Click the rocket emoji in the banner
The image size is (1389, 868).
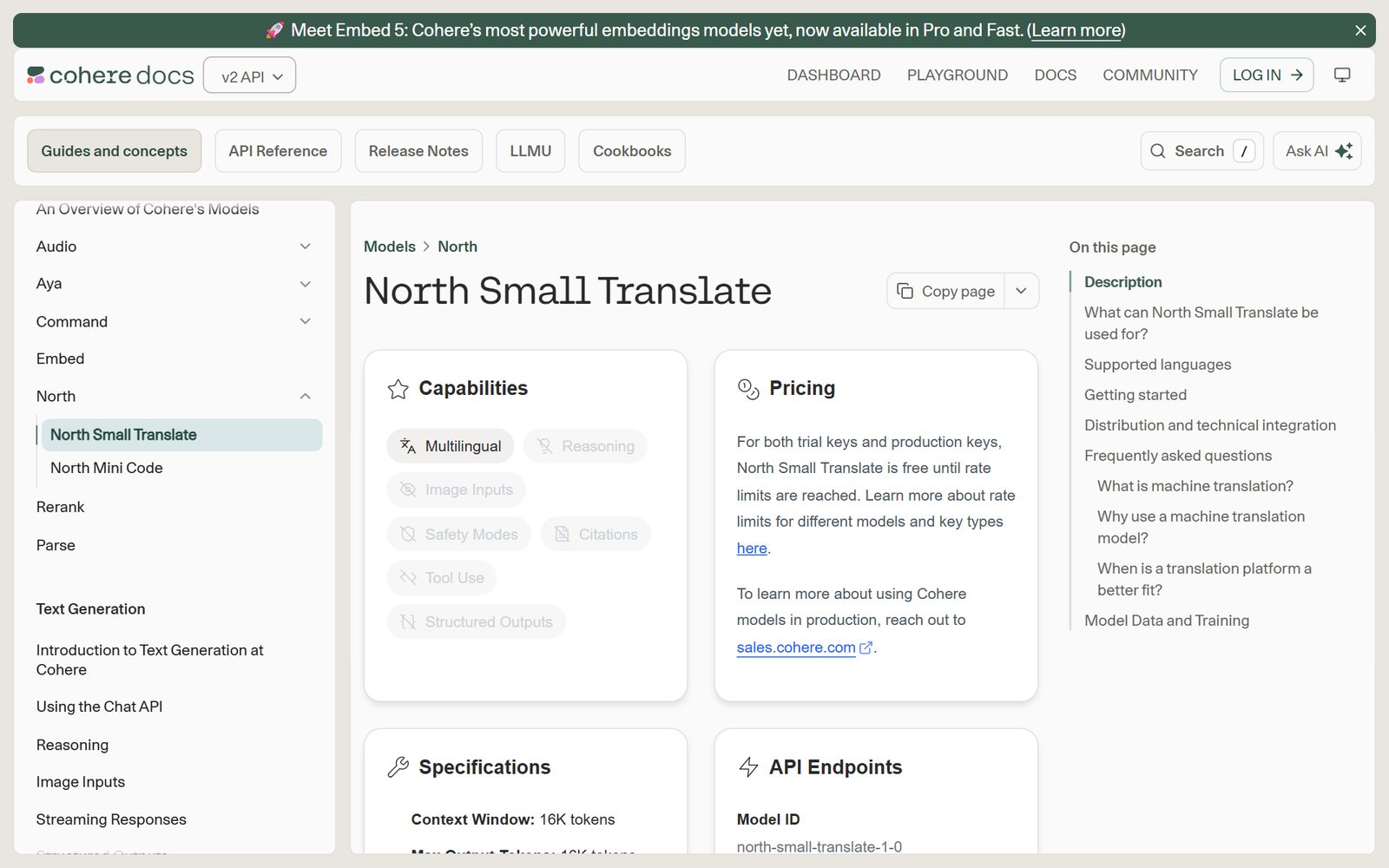coord(274,30)
